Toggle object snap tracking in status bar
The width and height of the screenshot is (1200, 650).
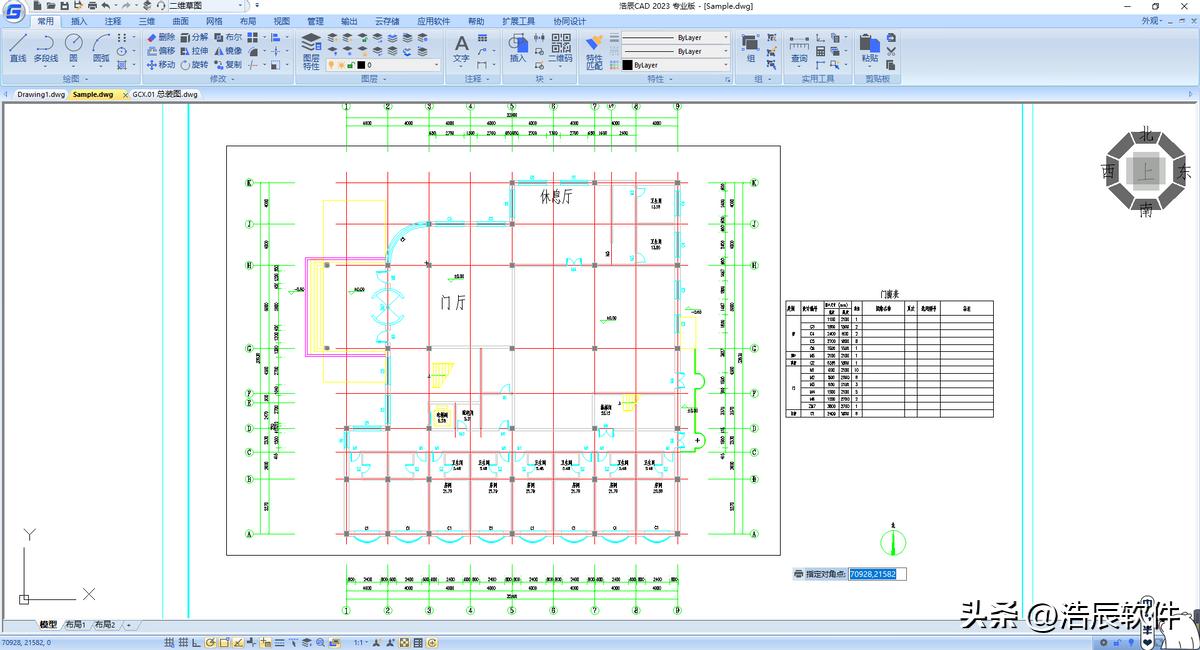238,643
